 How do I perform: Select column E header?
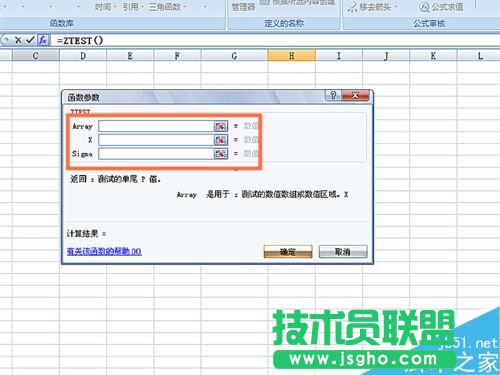pos(130,56)
